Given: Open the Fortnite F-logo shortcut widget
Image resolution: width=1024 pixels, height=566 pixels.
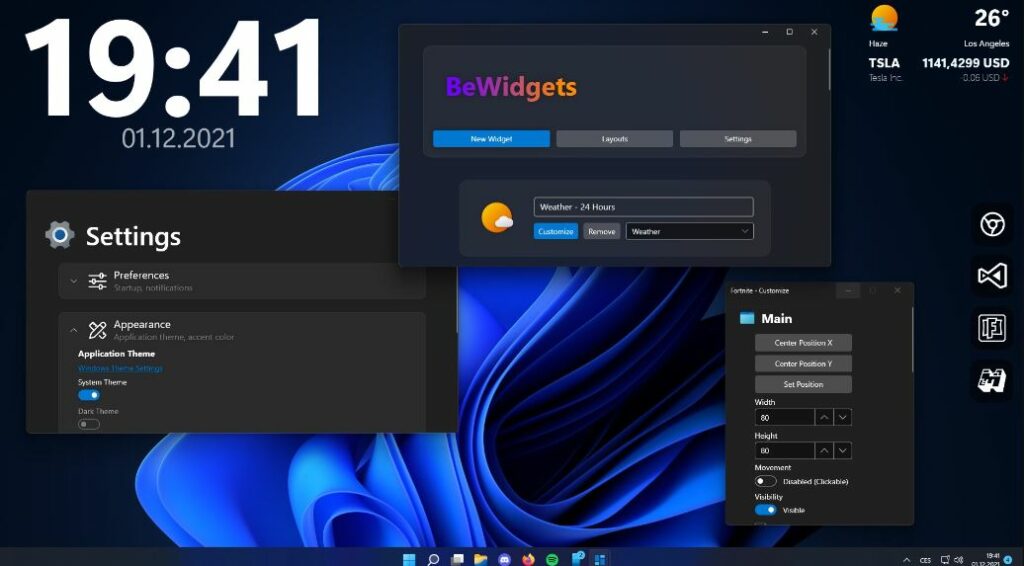Looking at the screenshot, I should pyautogui.click(x=993, y=328).
